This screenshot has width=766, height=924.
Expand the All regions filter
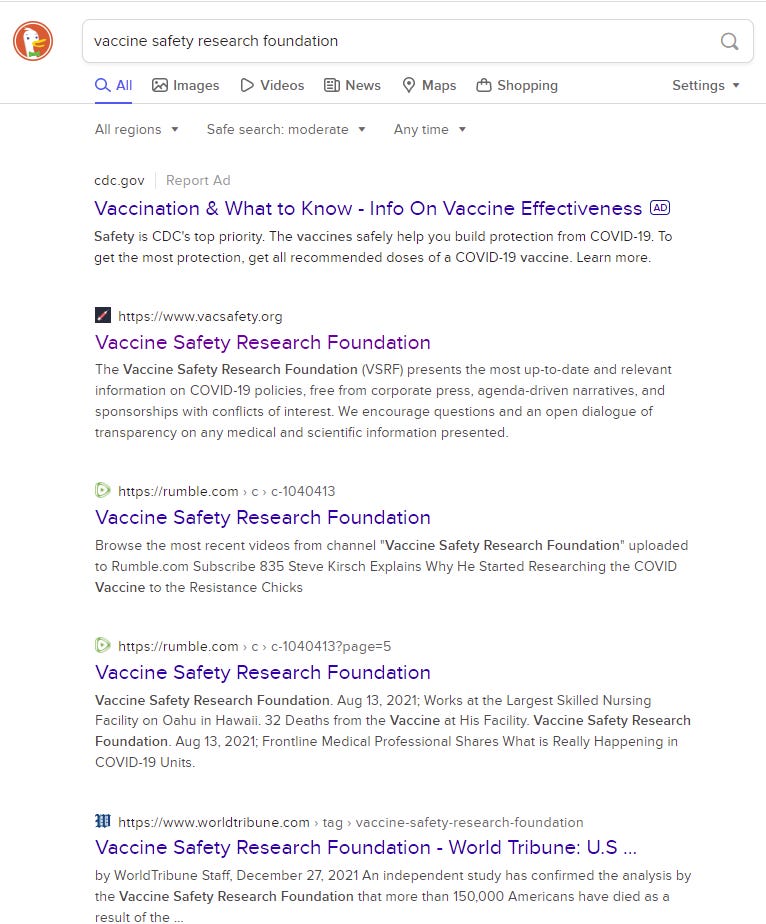(x=137, y=129)
